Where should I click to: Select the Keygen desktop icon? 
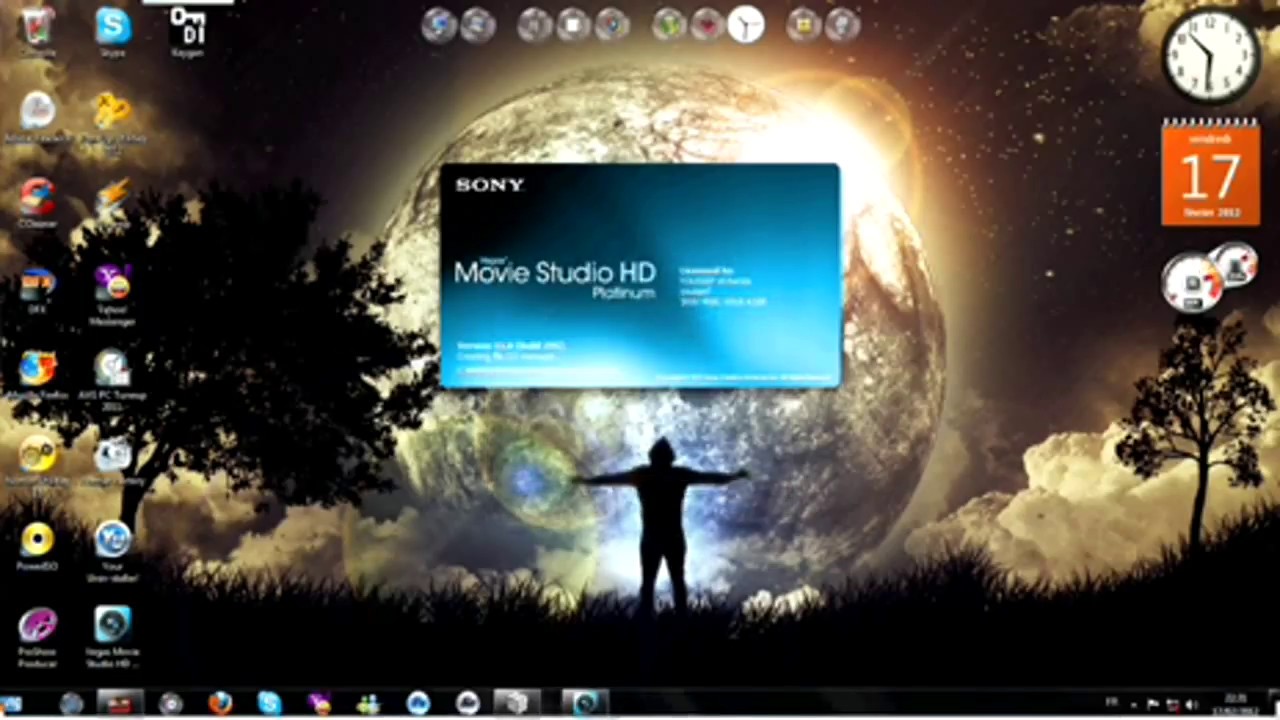(188, 31)
